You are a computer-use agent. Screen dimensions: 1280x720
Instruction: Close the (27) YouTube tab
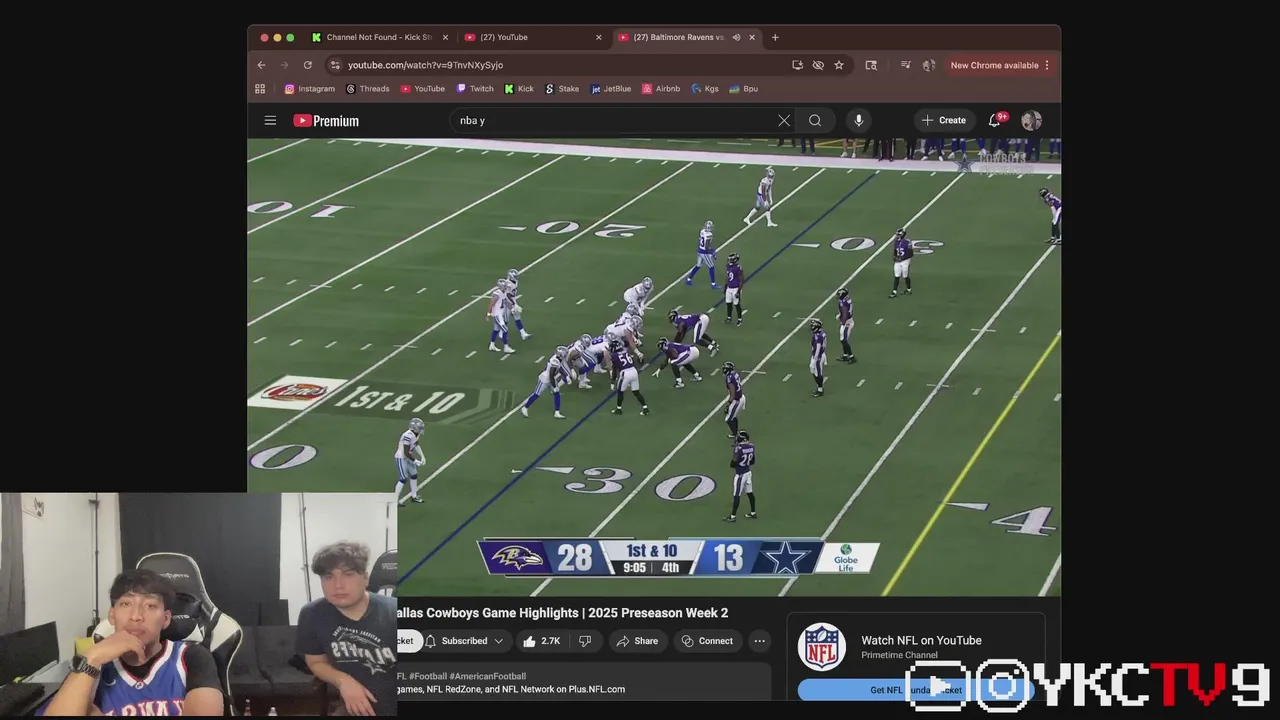tap(598, 37)
